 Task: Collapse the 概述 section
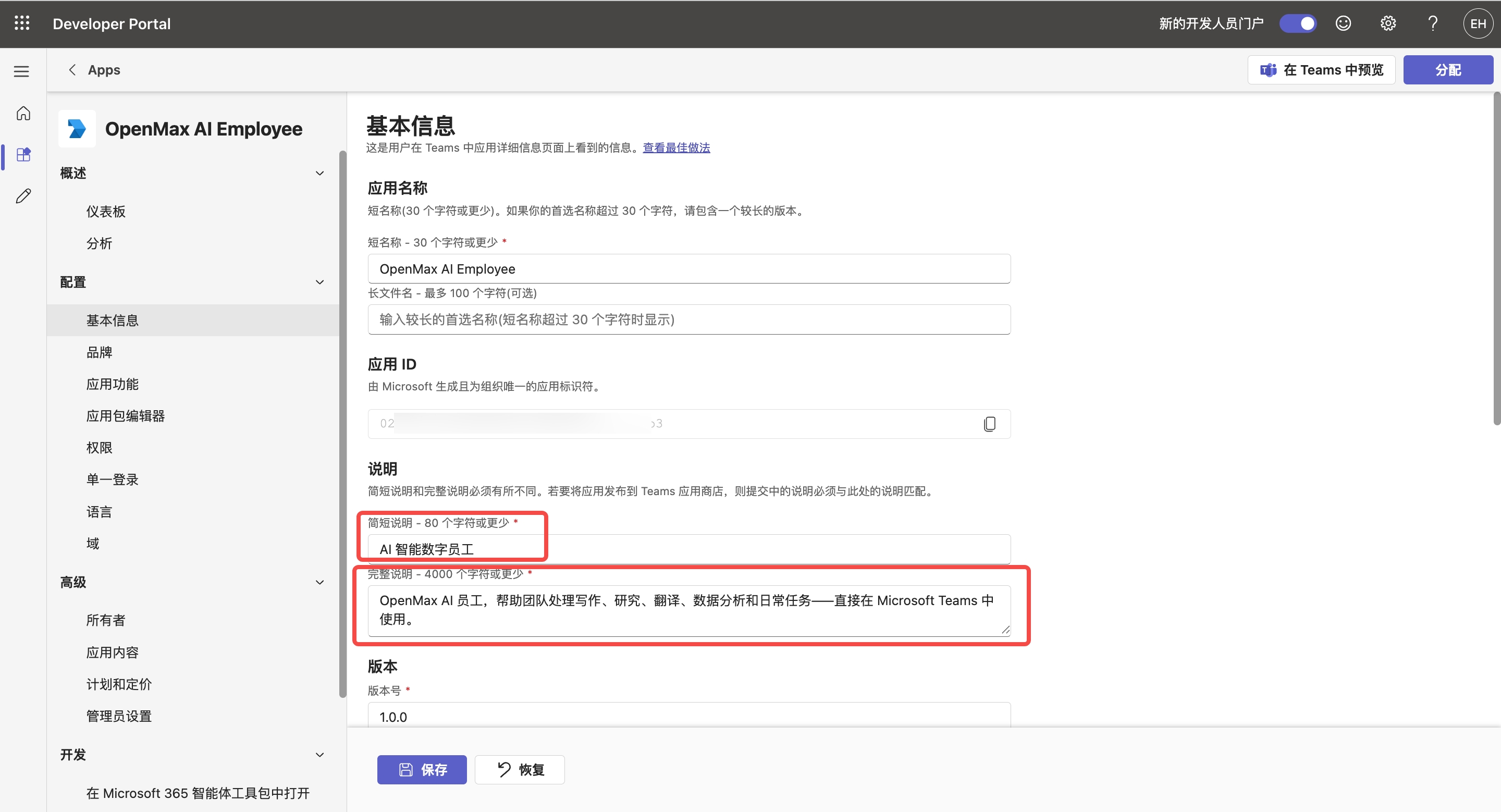coord(319,173)
